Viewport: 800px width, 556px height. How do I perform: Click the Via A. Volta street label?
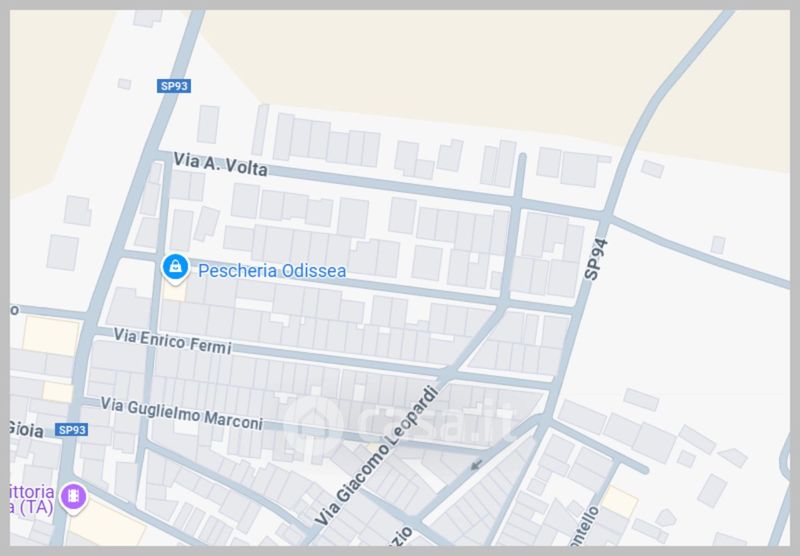tap(220, 164)
